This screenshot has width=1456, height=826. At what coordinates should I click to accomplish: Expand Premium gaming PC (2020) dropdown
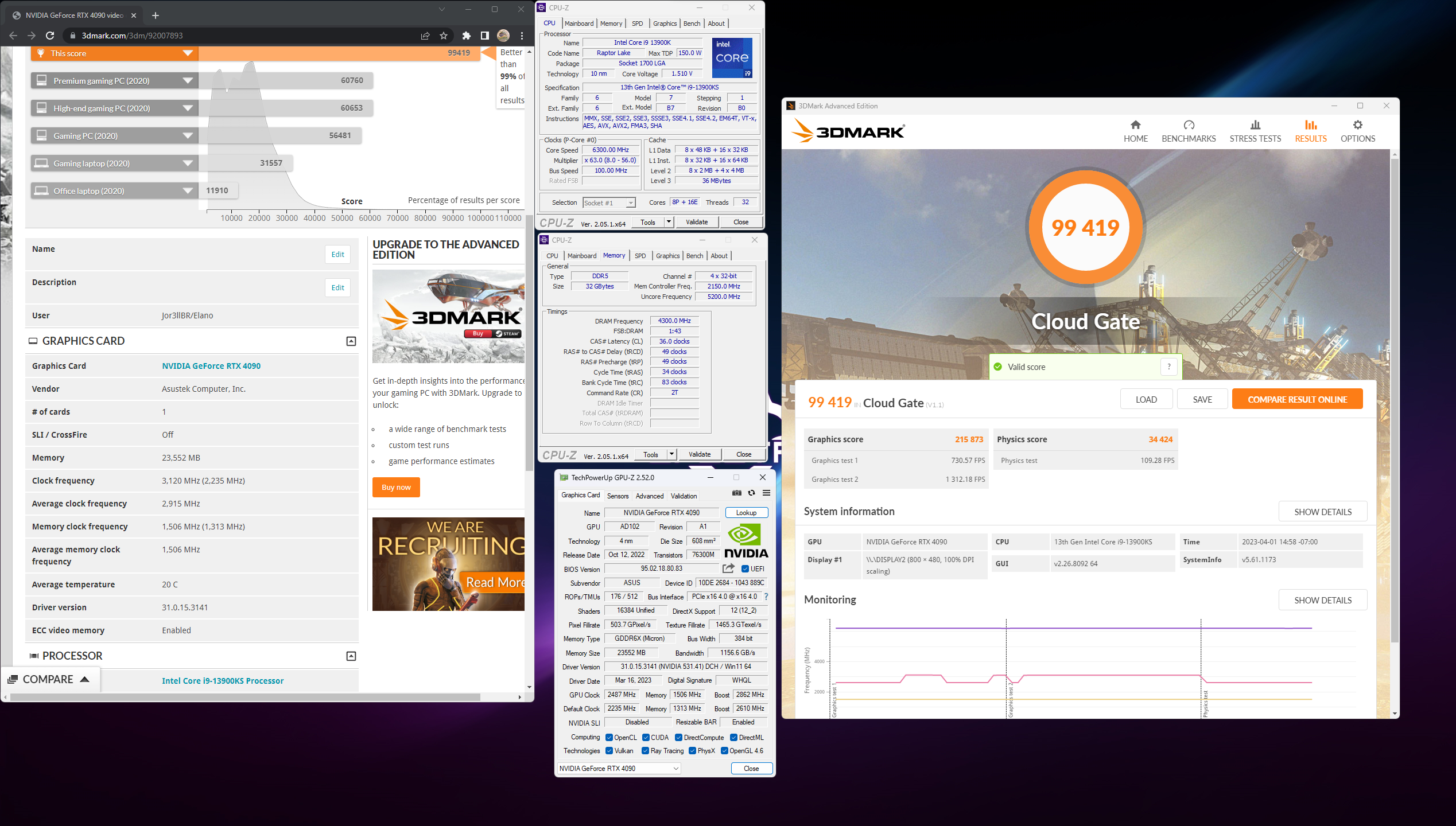click(x=188, y=81)
